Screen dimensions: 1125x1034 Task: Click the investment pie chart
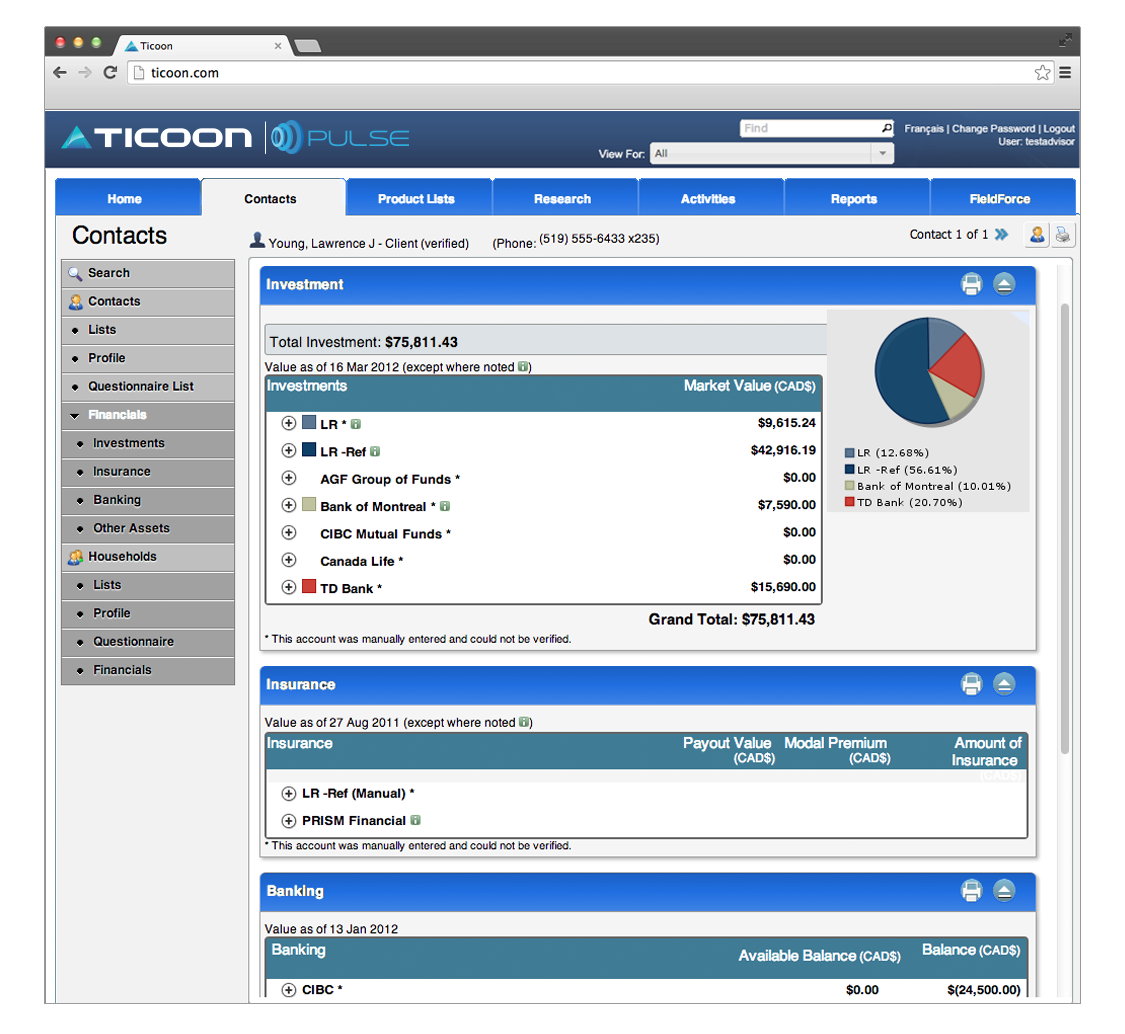pos(928,371)
